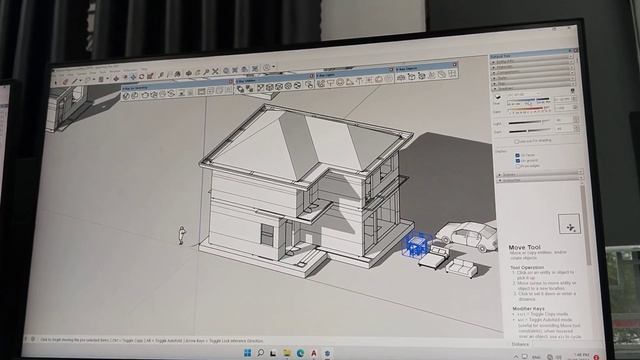Open the Windows Start menu
The width and height of the screenshot is (640, 360).
[247, 353]
